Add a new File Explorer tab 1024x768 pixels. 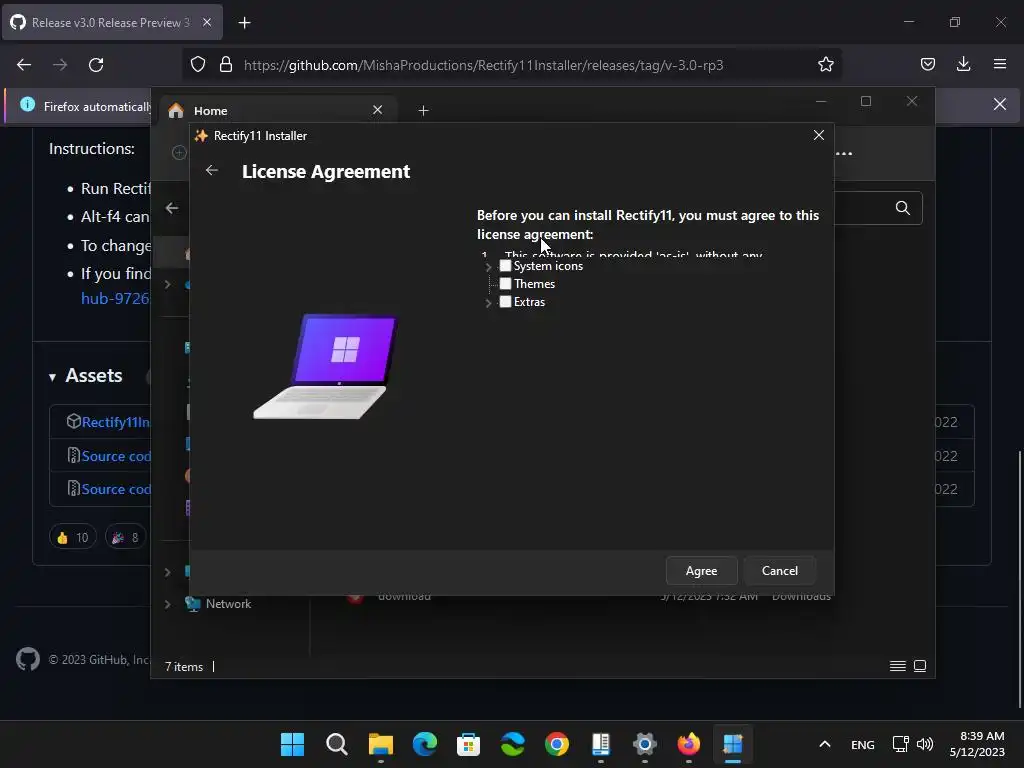(x=423, y=111)
